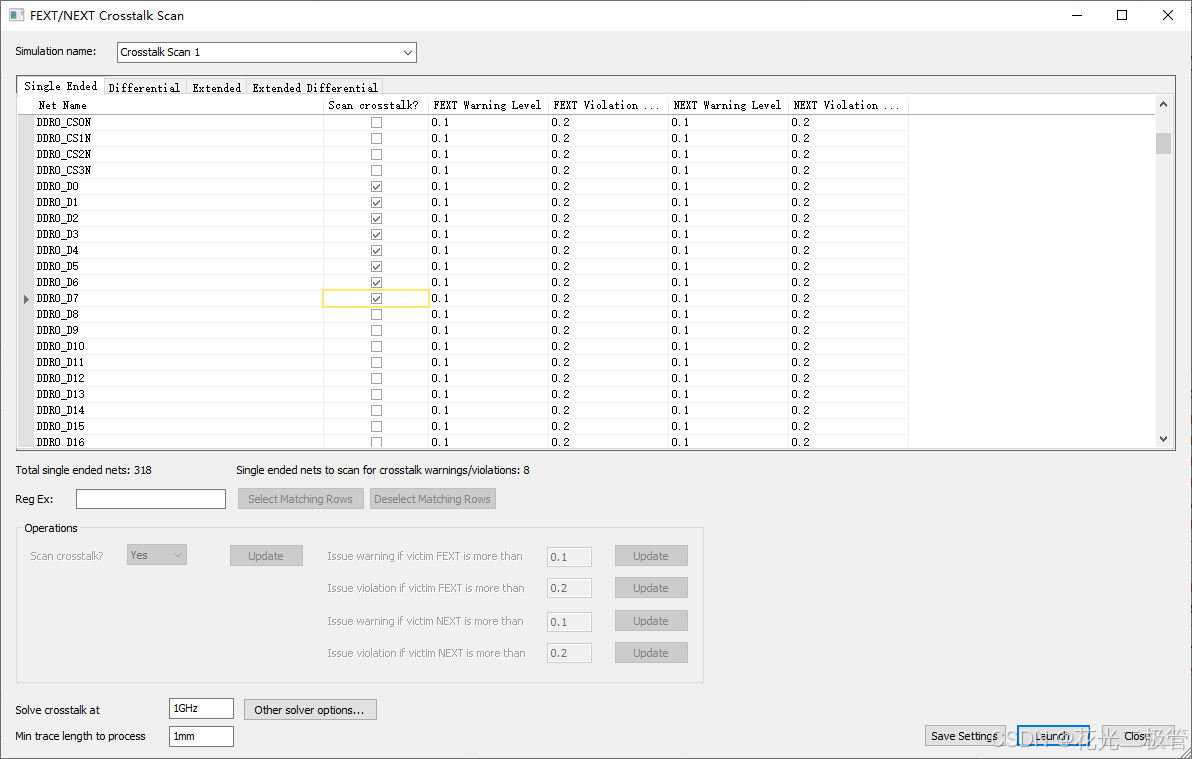
Task: Switch to the Differential tab
Action: pos(144,87)
